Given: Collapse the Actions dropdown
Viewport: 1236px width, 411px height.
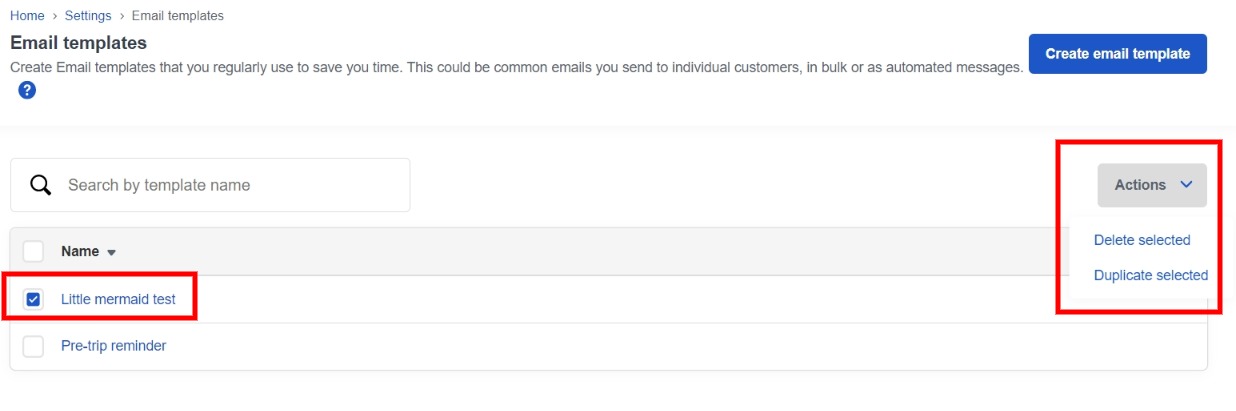Looking at the screenshot, I should coord(1152,185).
